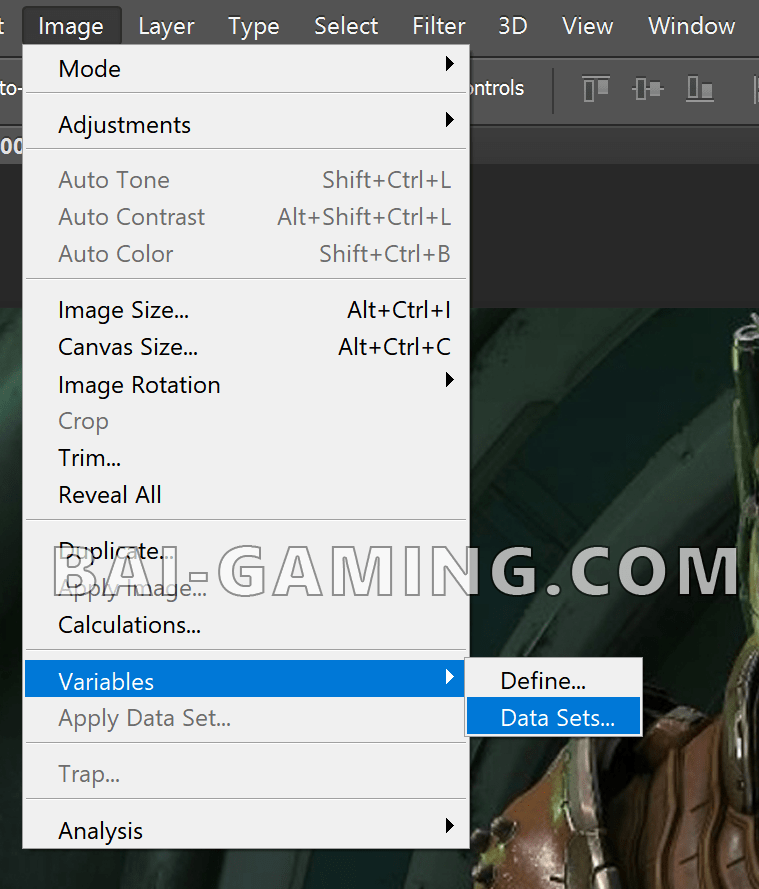
Task: Open the Window menu
Action: 691,26
